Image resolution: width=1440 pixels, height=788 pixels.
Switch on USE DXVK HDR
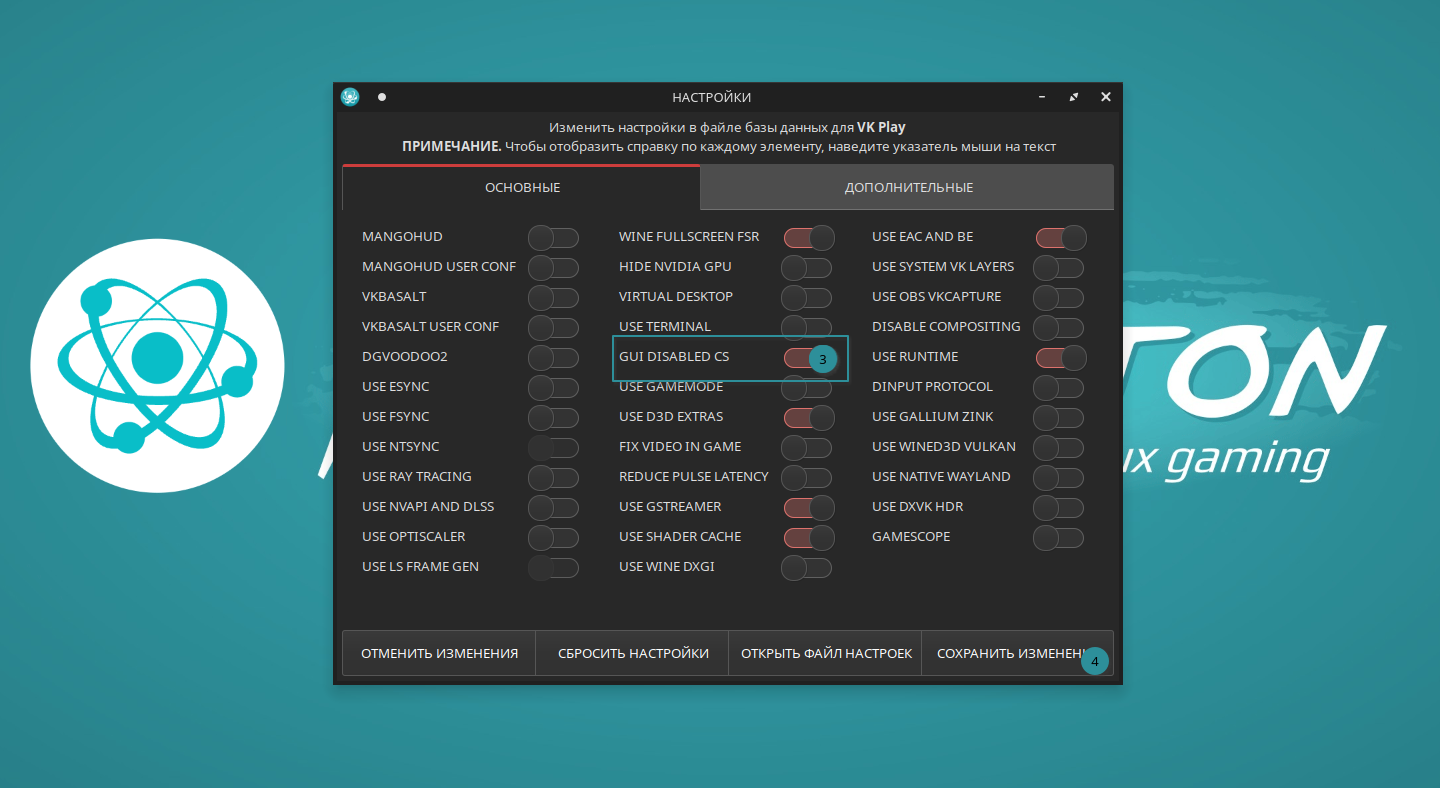pyautogui.click(x=1058, y=508)
